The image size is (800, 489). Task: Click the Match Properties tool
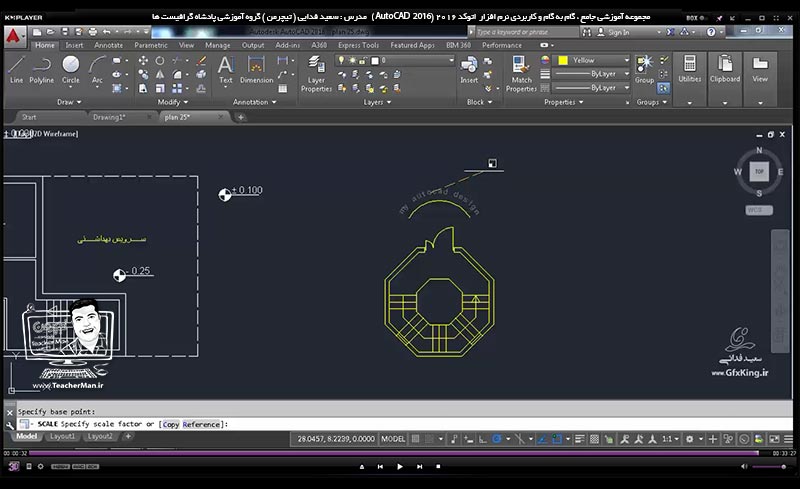521,74
